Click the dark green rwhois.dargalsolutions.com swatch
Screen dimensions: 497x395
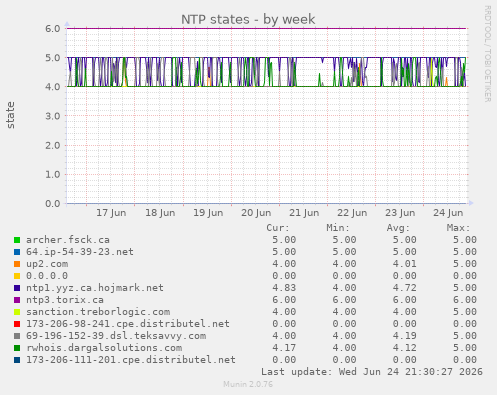[17, 348]
